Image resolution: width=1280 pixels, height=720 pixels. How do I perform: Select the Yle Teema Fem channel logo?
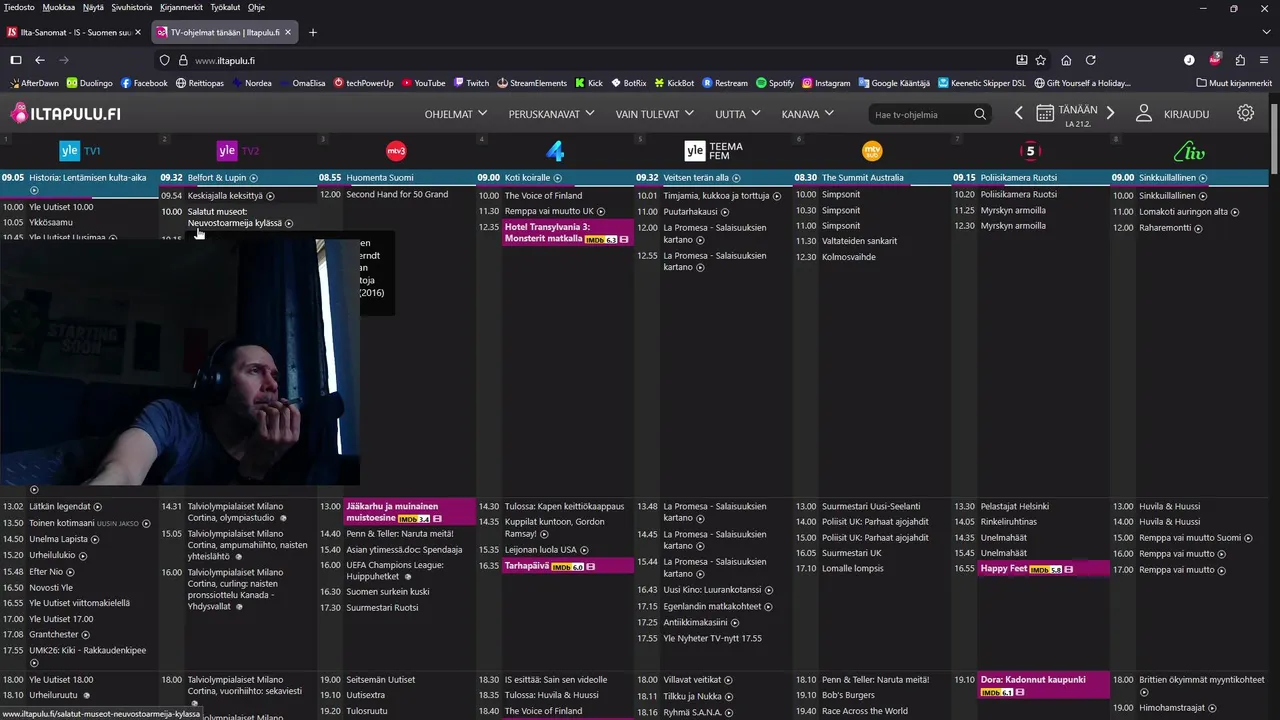(x=713, y=151)
